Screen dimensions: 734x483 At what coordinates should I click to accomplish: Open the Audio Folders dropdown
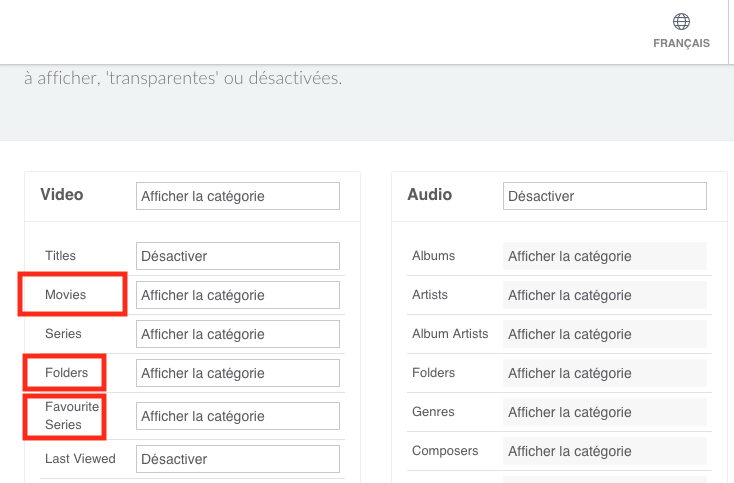point(605,373)
